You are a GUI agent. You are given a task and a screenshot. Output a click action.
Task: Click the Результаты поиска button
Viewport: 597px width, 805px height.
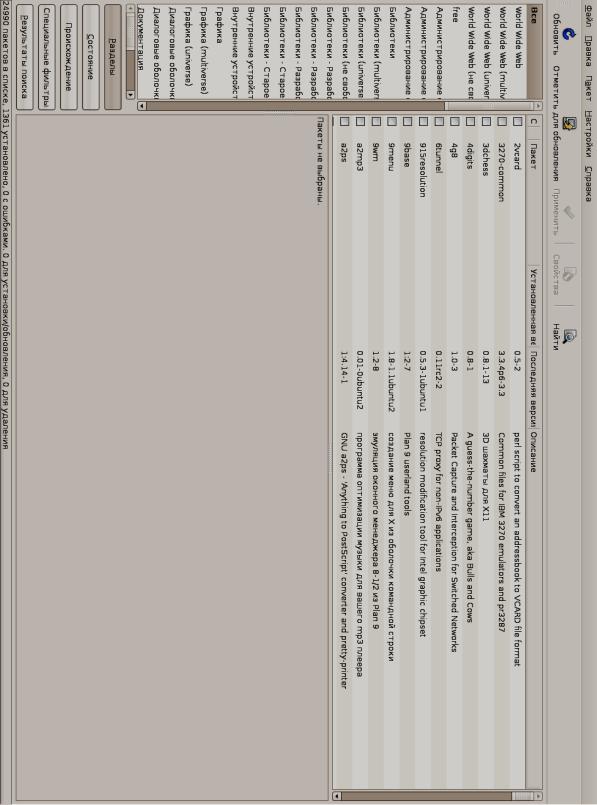(24, 57)
